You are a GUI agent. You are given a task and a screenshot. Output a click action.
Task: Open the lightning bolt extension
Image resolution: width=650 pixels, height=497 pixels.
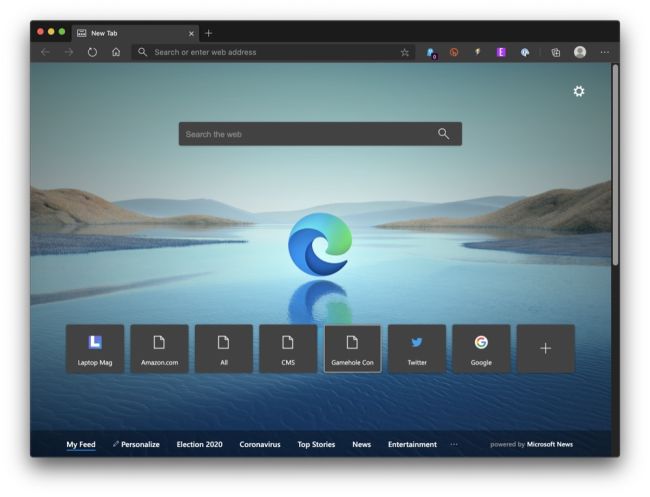[x=478, y=52]
